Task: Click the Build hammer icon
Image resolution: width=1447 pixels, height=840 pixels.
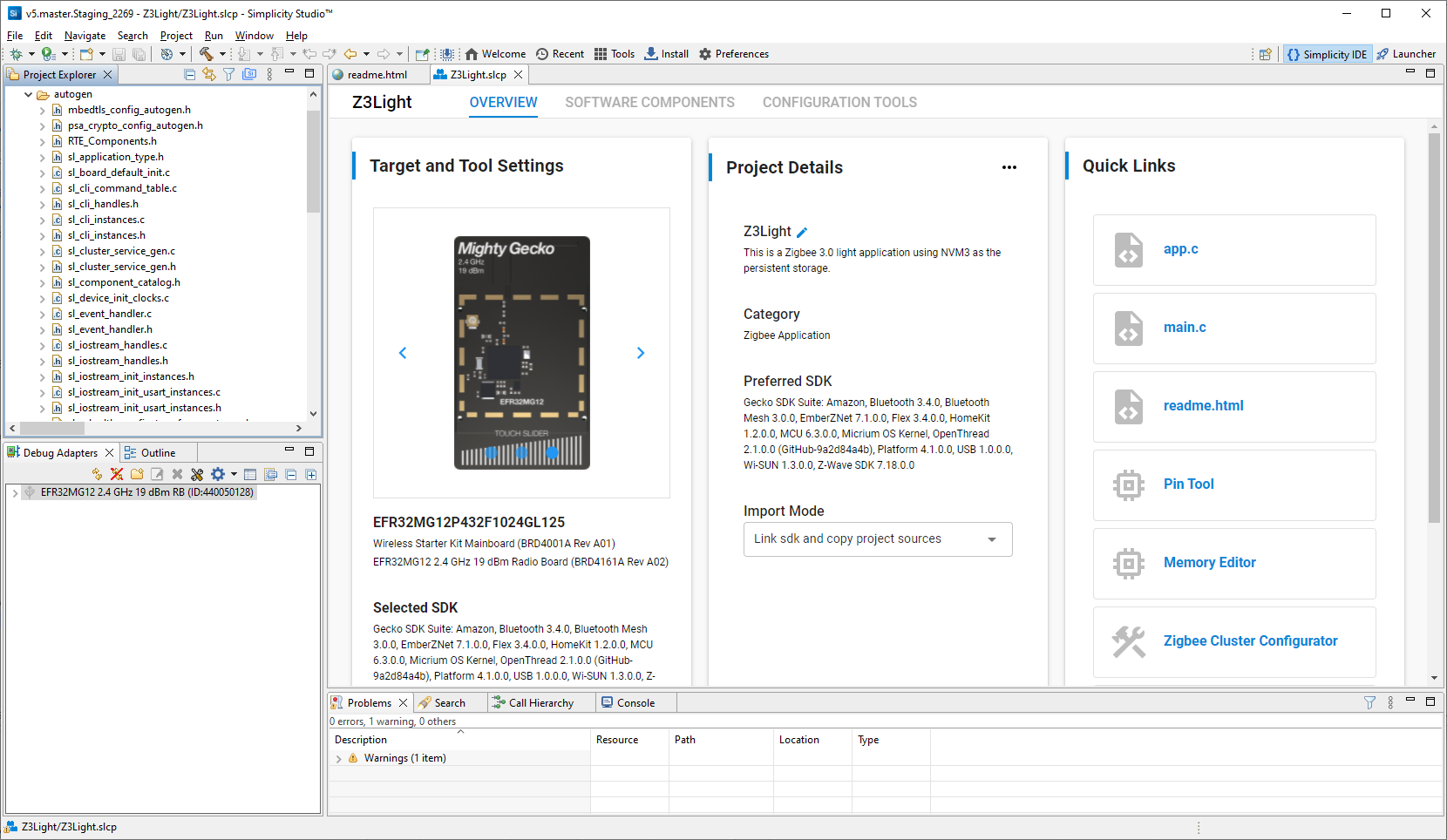Action: click(x=207, y=54)
